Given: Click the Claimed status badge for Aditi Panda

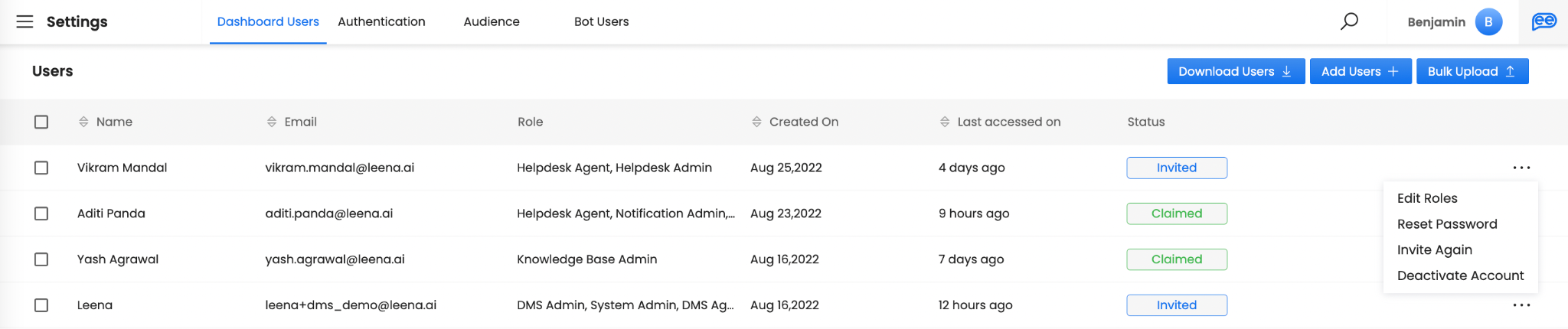Looking at the screenshot, I should click(x=1177, y=213).
